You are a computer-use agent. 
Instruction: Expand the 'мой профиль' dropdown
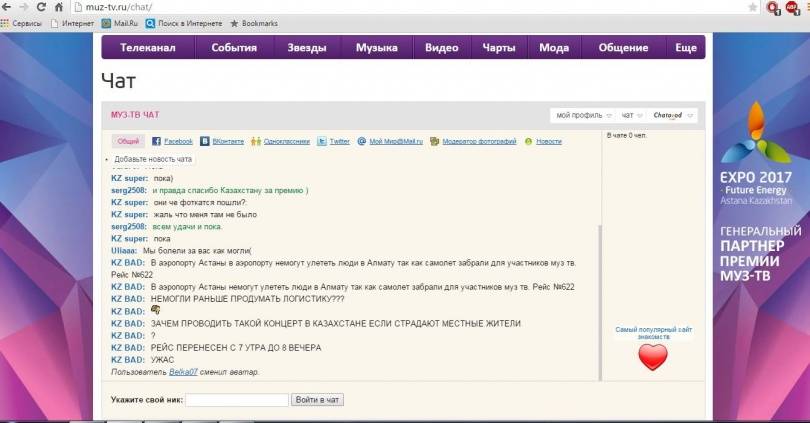tap(581, 115)
